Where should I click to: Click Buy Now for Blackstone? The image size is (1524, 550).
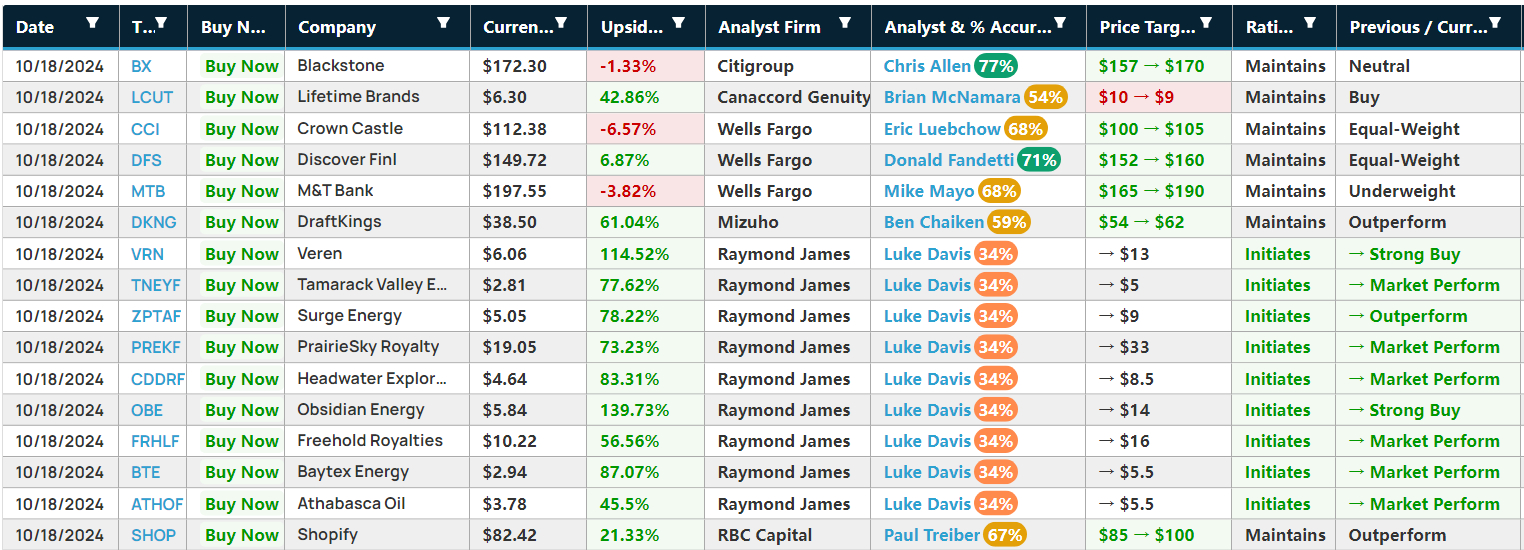coord(241,66)
